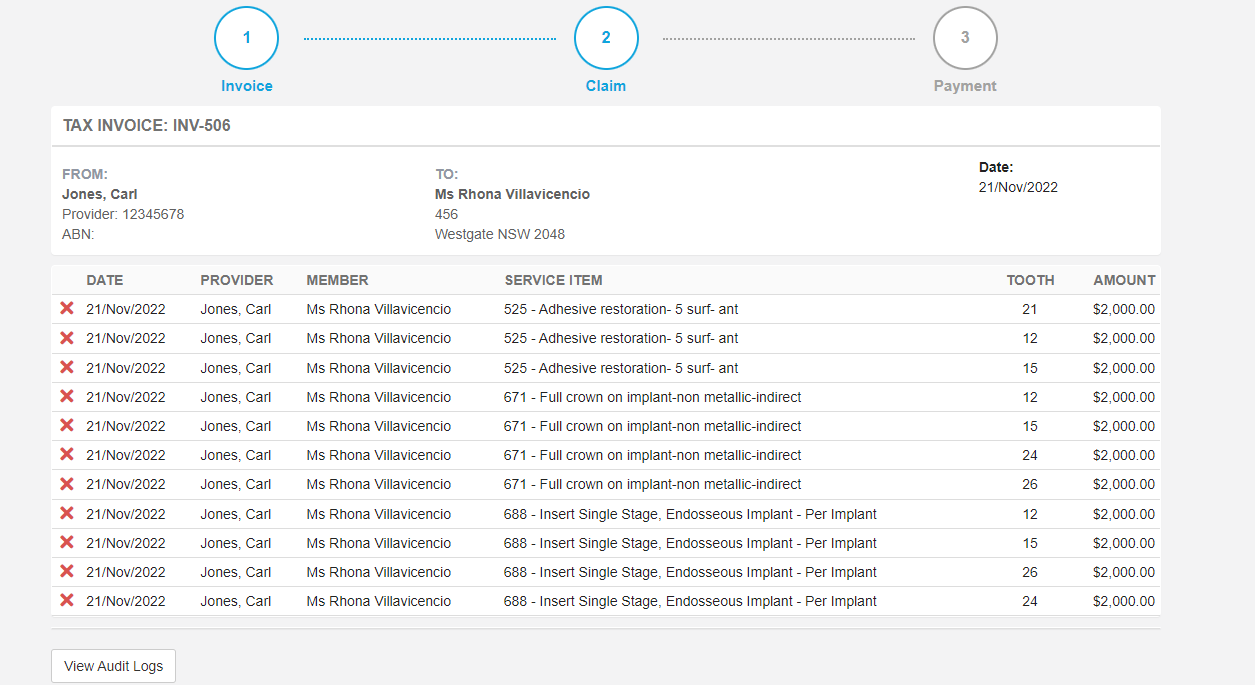This screenshot has width=1255, height=685.
Task: Remove the 671 Full crown item for tooth 12
Action: [67, 396]
